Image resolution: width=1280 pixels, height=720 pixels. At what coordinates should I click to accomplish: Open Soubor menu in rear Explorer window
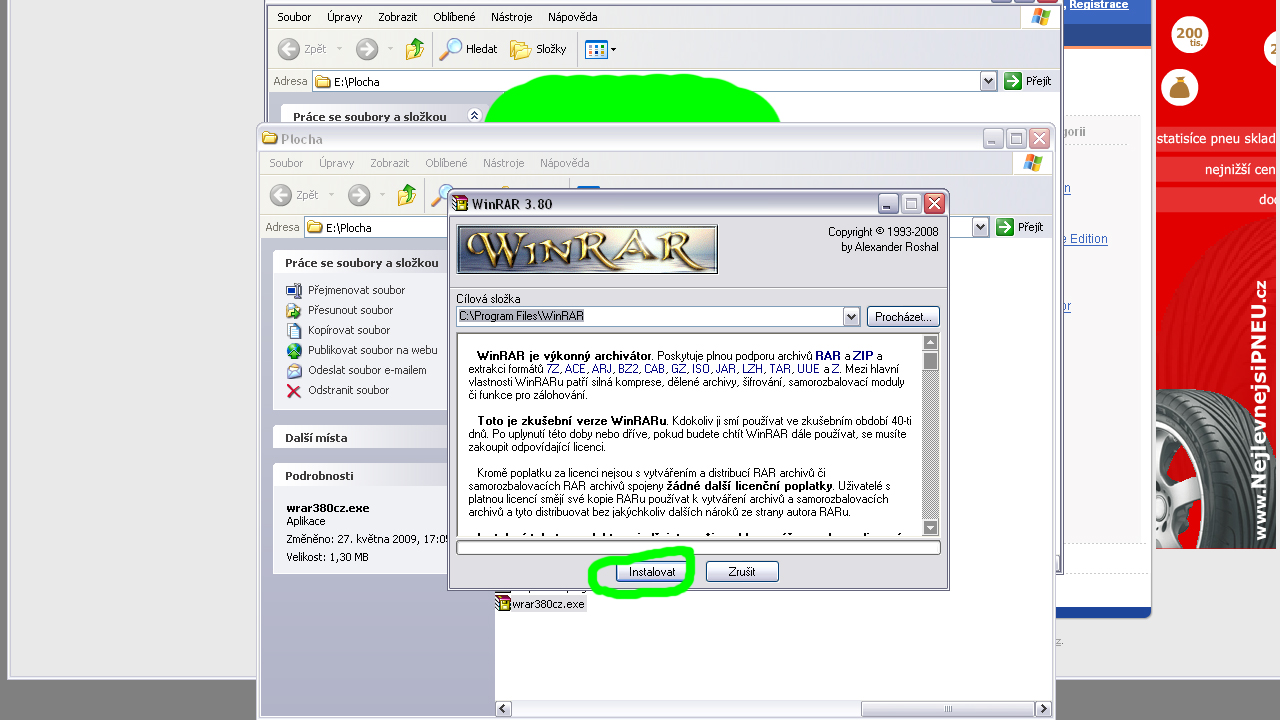pyautogui.click(x=294, y=17)
